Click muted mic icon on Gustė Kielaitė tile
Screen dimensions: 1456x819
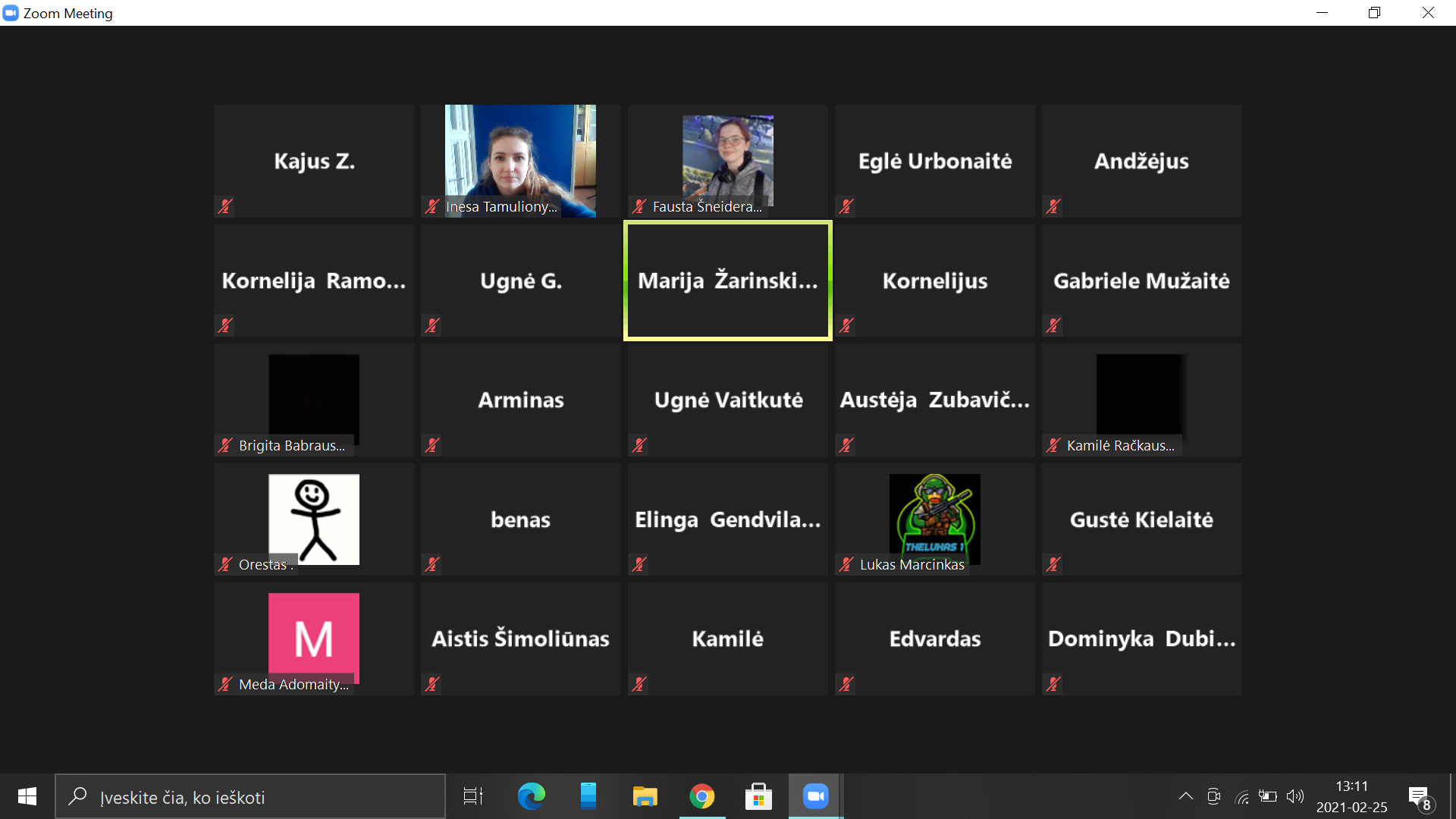click(1053, 564)
